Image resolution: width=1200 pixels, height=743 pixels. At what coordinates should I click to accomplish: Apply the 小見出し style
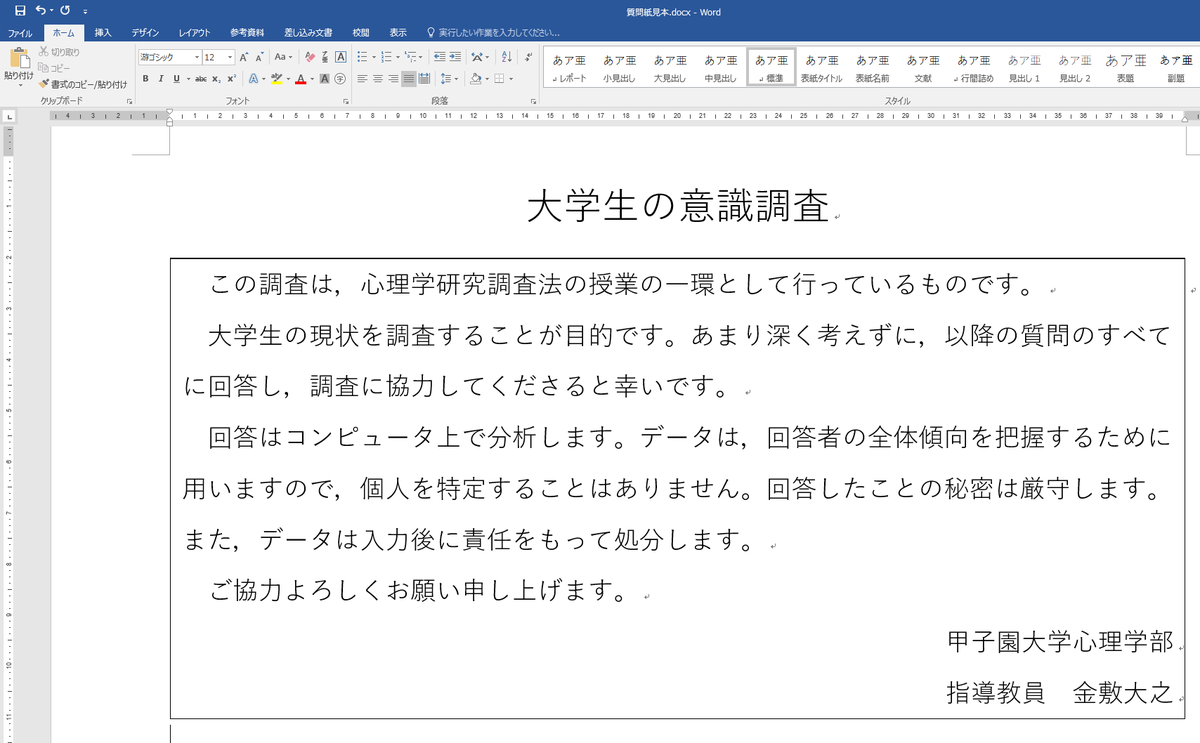(x=621, y=68)
